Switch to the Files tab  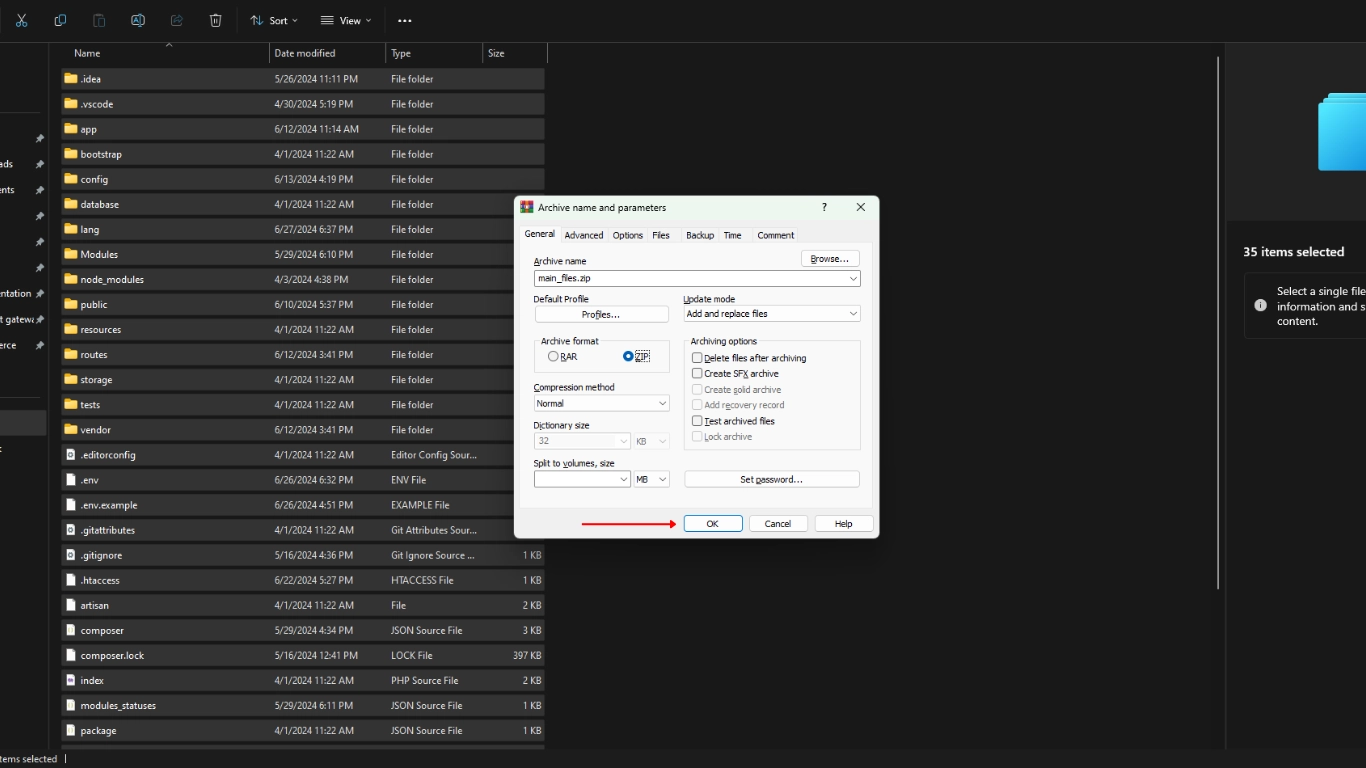(661, 235)
